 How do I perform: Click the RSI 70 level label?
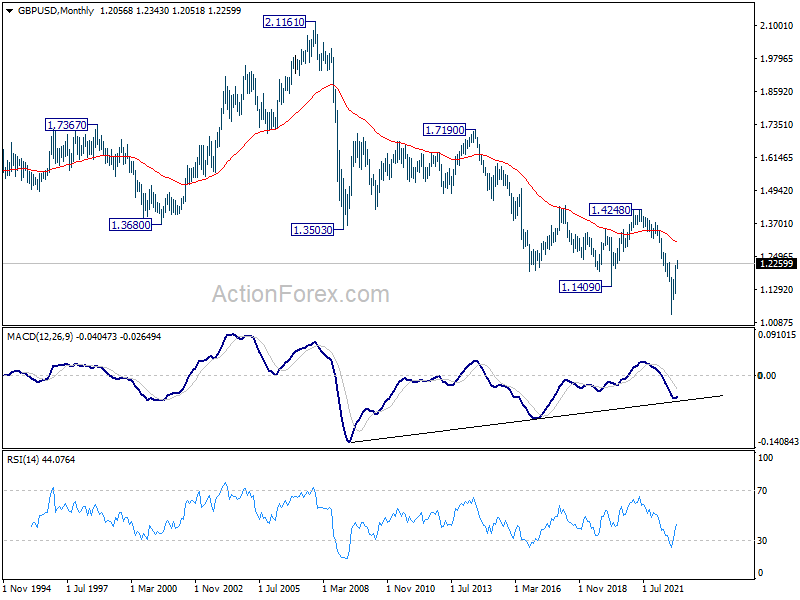tap(762, 491)
